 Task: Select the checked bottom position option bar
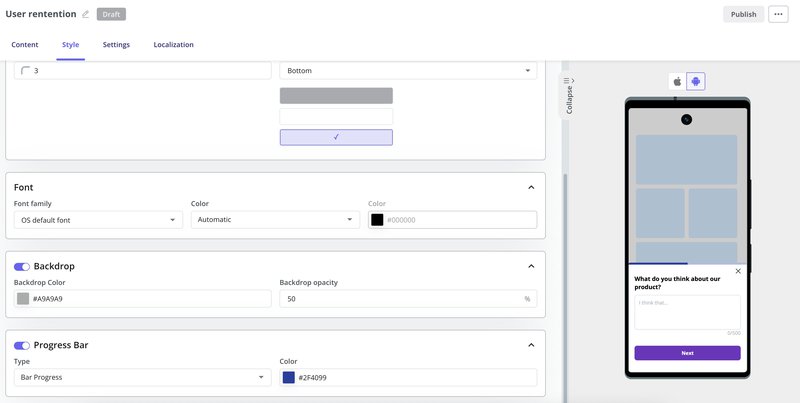(x=336, y=137)
